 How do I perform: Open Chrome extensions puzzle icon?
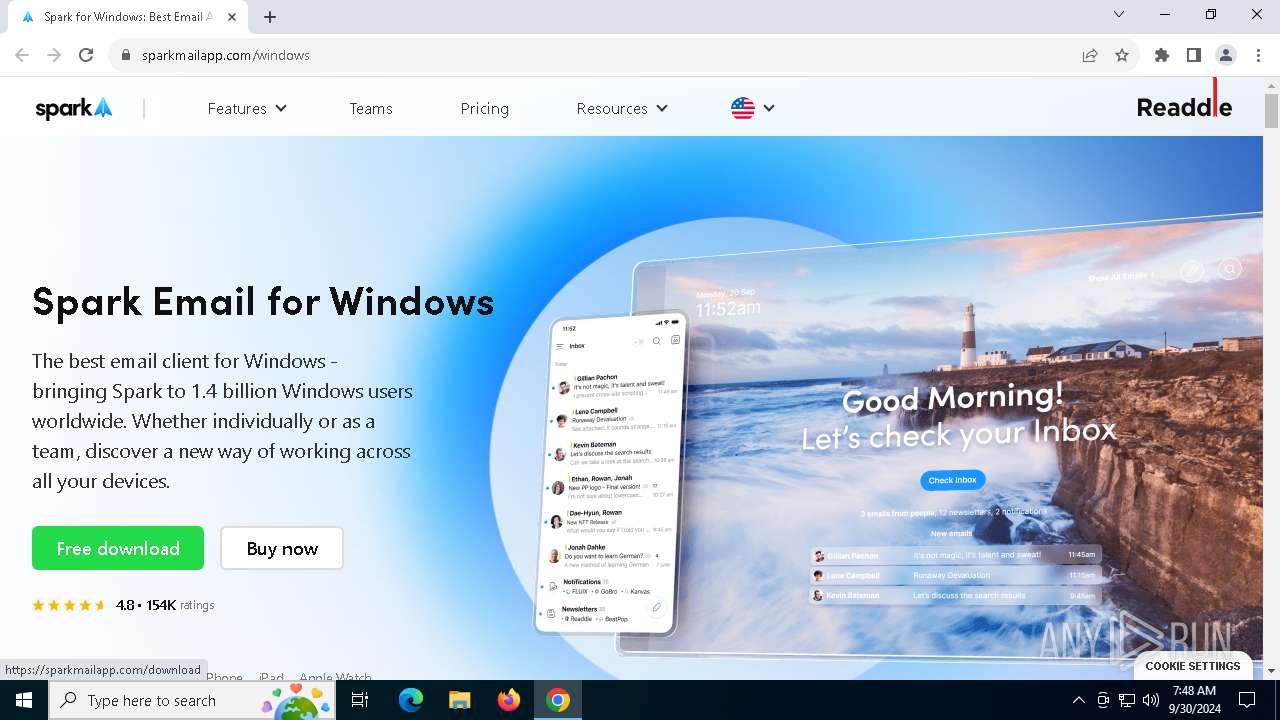(x=1162, y=55)
